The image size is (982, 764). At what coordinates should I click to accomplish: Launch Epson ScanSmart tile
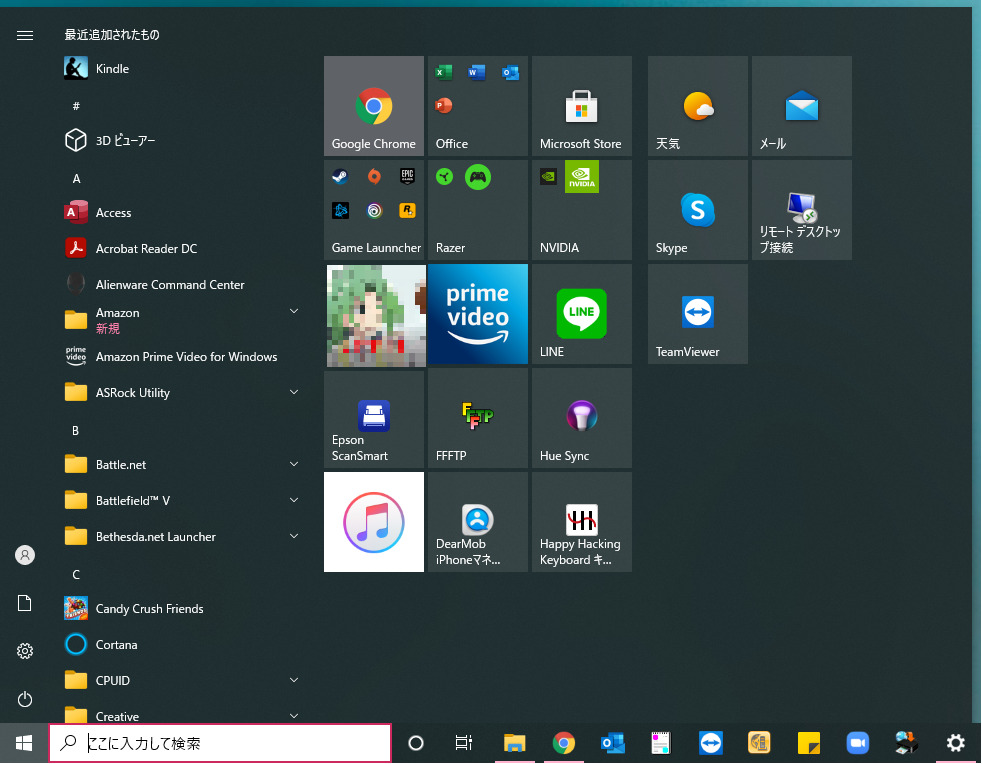(x=374, y=418)
